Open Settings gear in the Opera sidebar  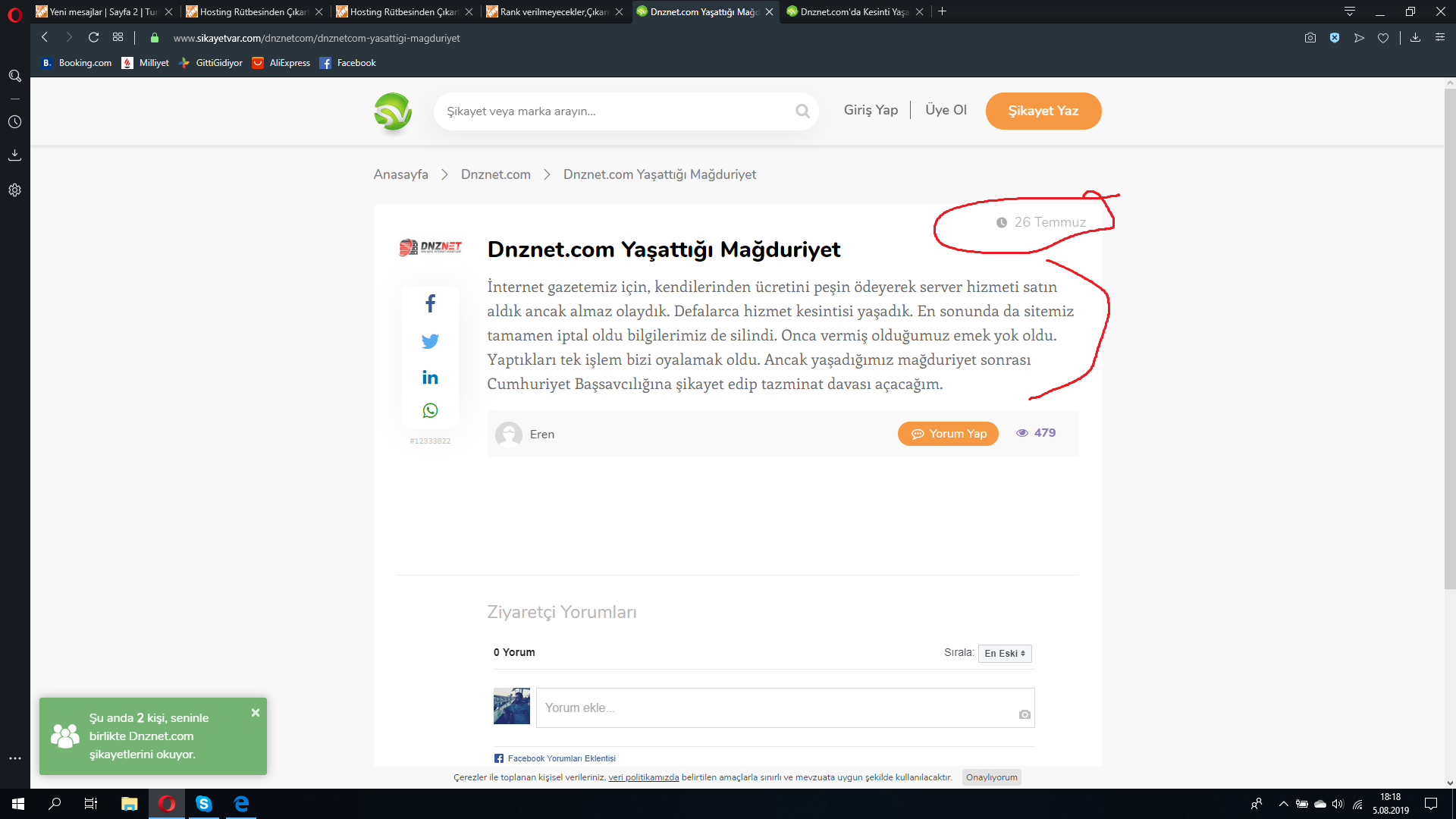pyautogui.click(x=14, y=190)
